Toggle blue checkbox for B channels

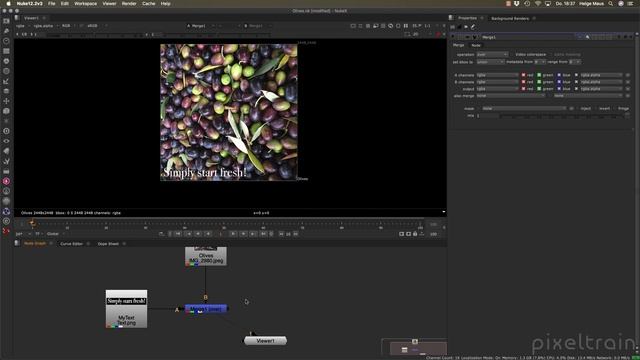coord(559,82)
